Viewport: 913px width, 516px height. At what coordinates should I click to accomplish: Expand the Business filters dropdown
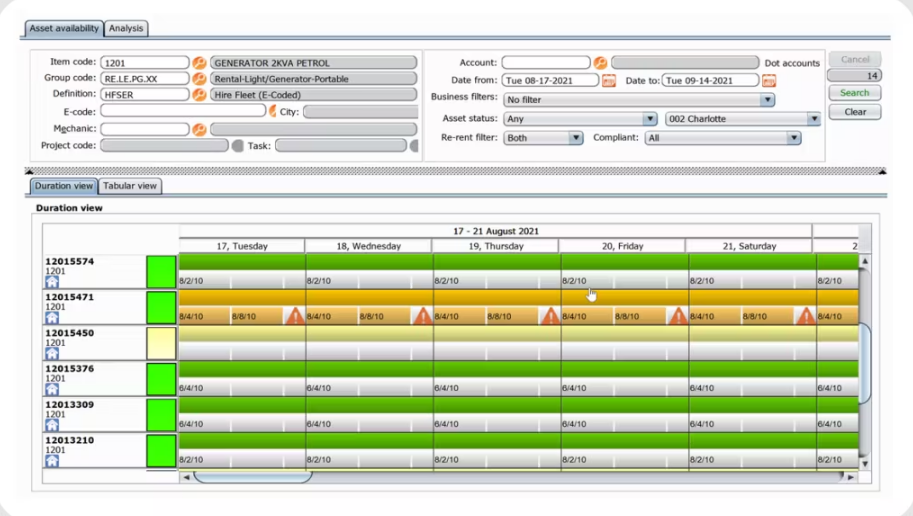[x=767, y=100]
